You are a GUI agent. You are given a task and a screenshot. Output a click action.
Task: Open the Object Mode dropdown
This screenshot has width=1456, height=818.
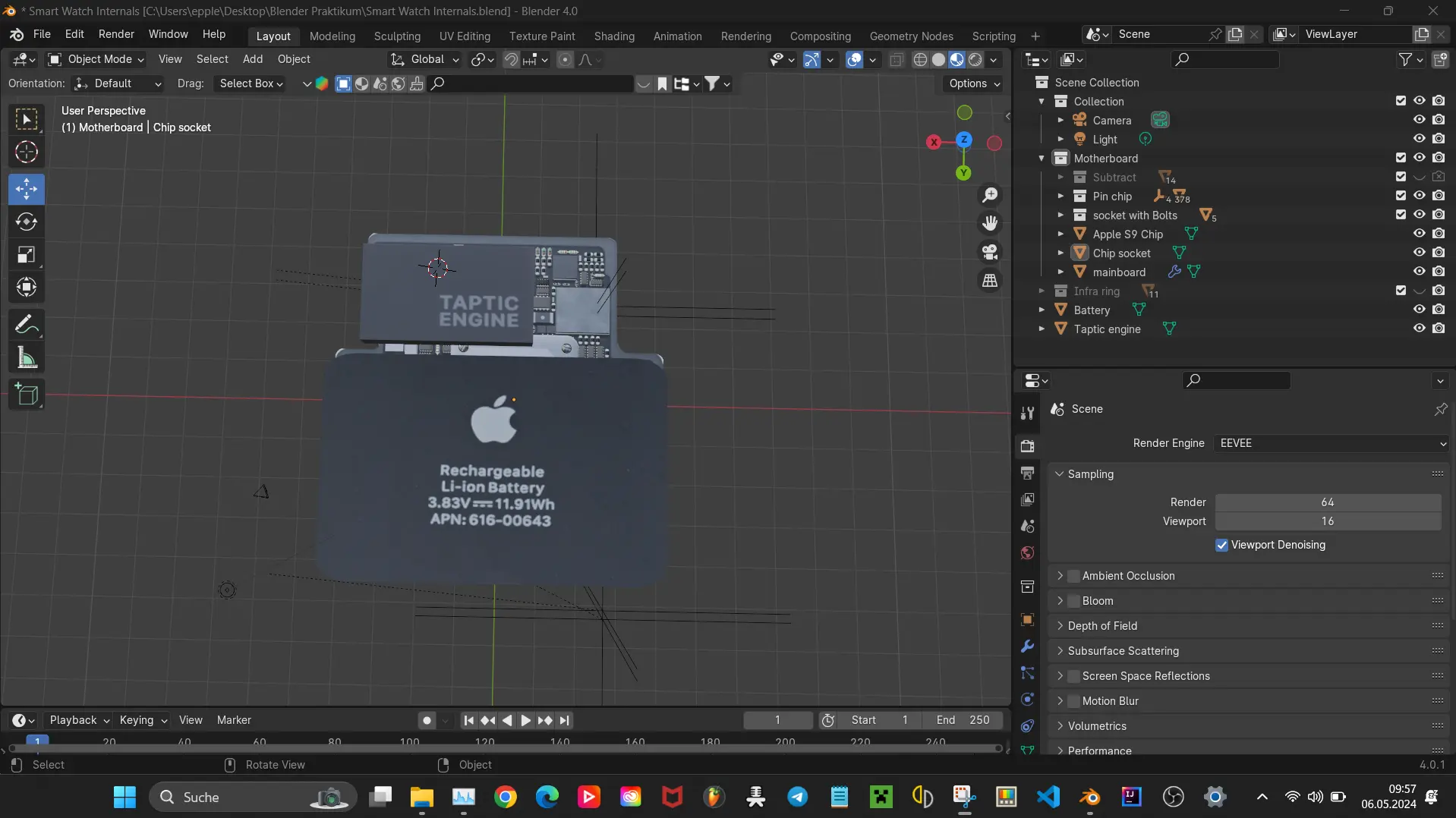[x=96, y=59]
